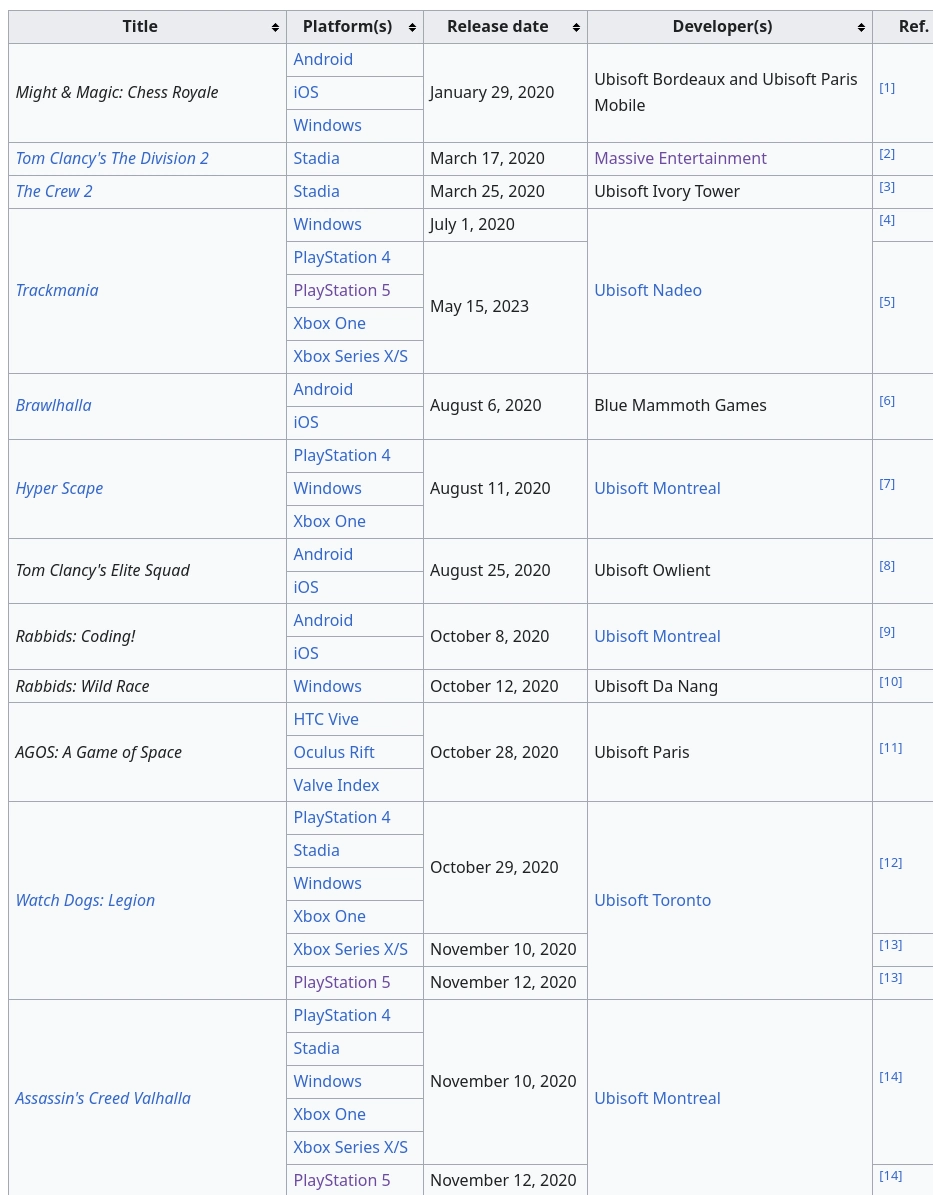
Task: Open reference [9] citation
Action: click(x=887, y=632)
